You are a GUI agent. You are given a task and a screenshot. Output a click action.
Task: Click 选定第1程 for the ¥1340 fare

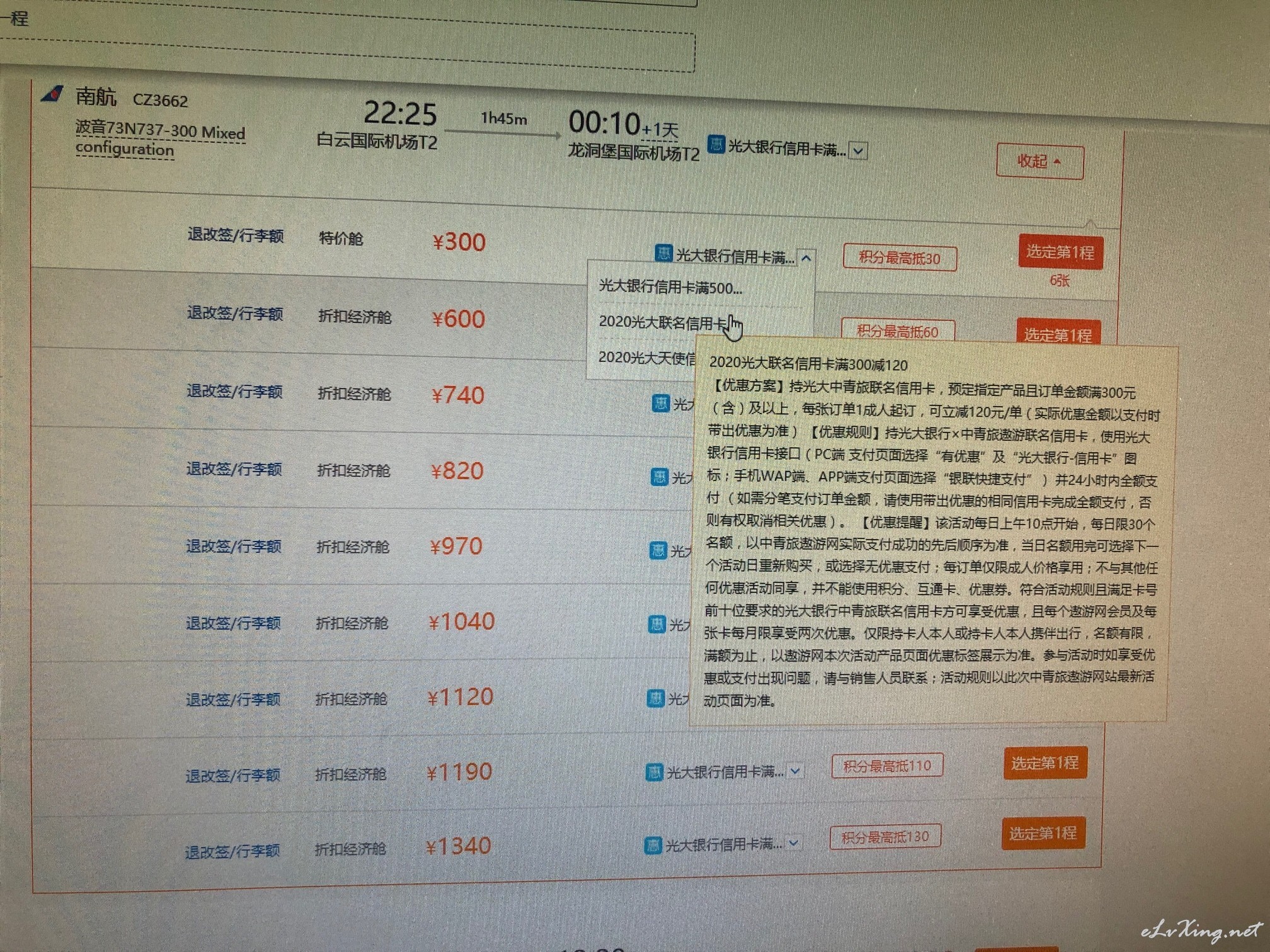coord(1043,834)
